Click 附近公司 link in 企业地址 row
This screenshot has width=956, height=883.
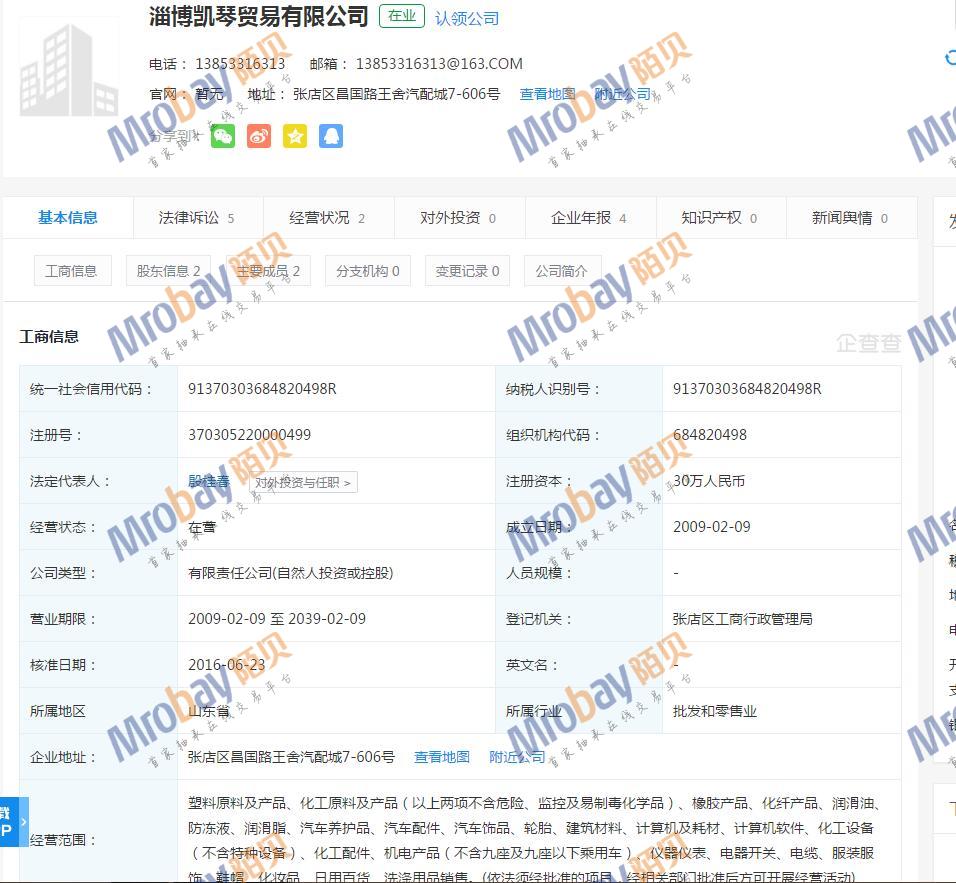tap(517, 757)
